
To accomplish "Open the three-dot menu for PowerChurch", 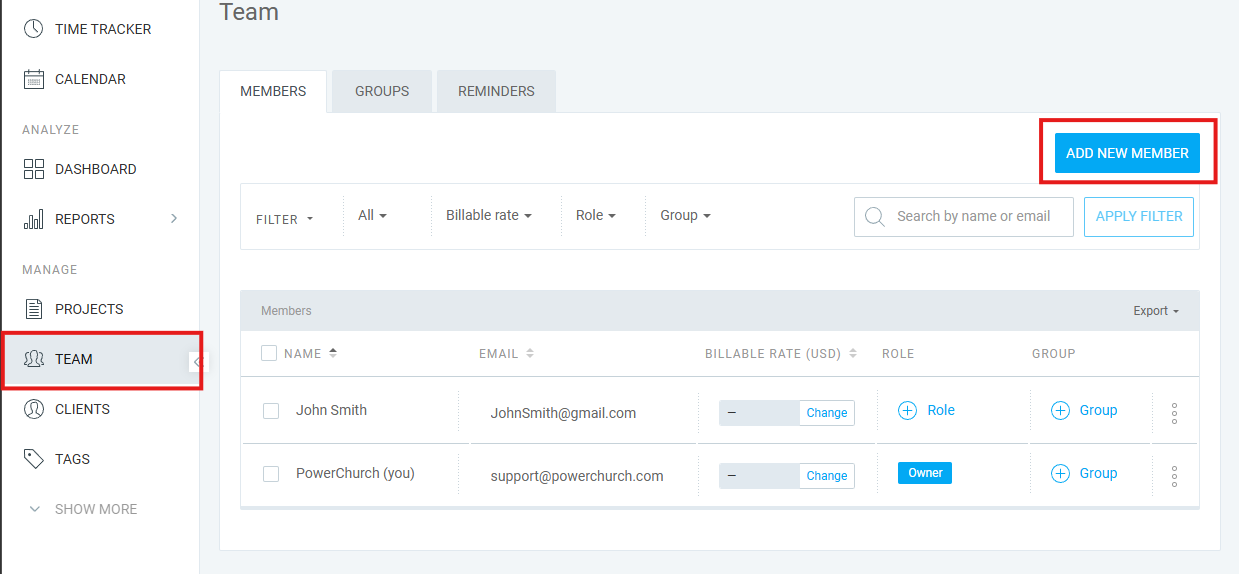I will (x=1174, y=476).
